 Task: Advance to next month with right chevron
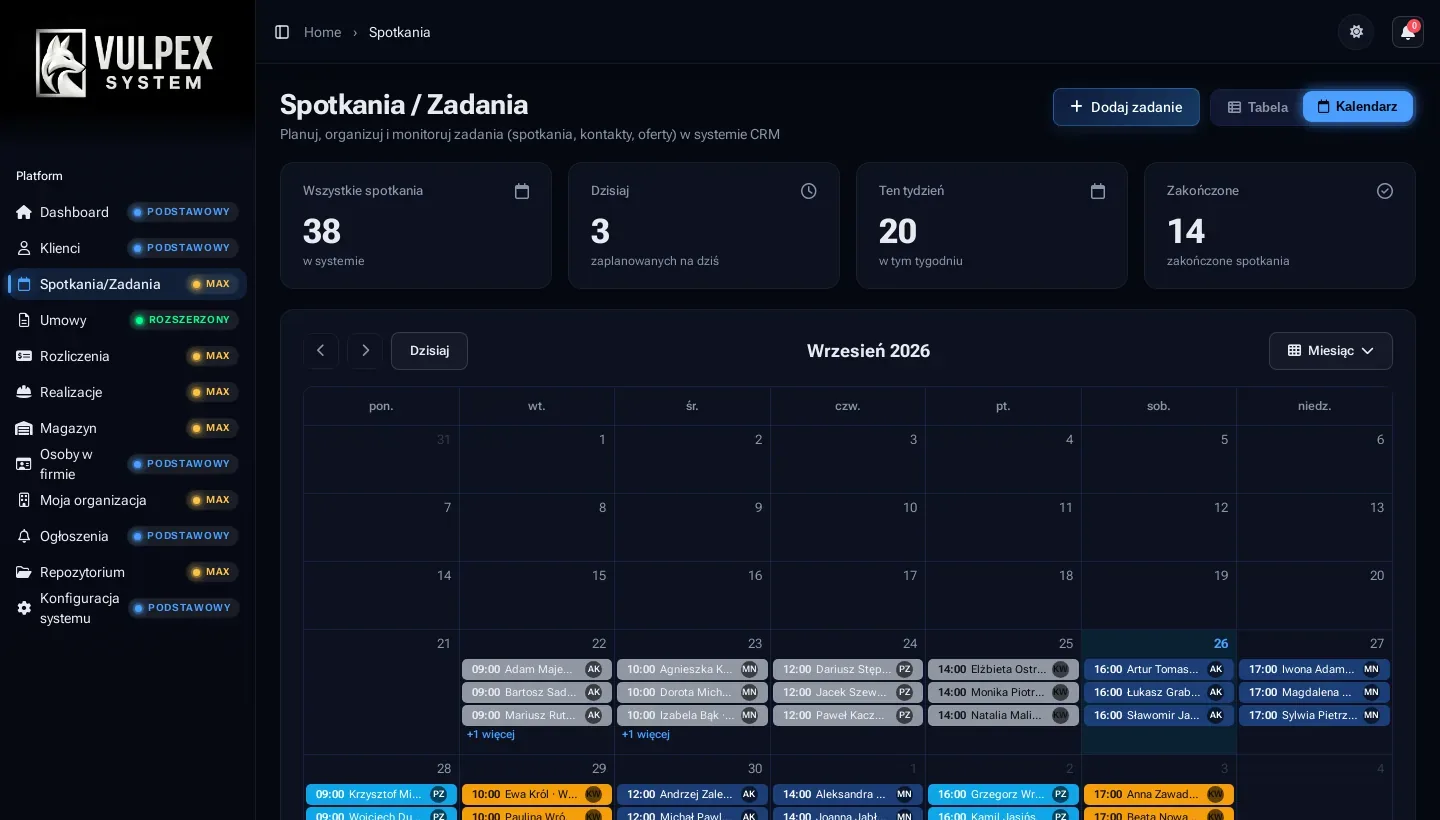365,351
